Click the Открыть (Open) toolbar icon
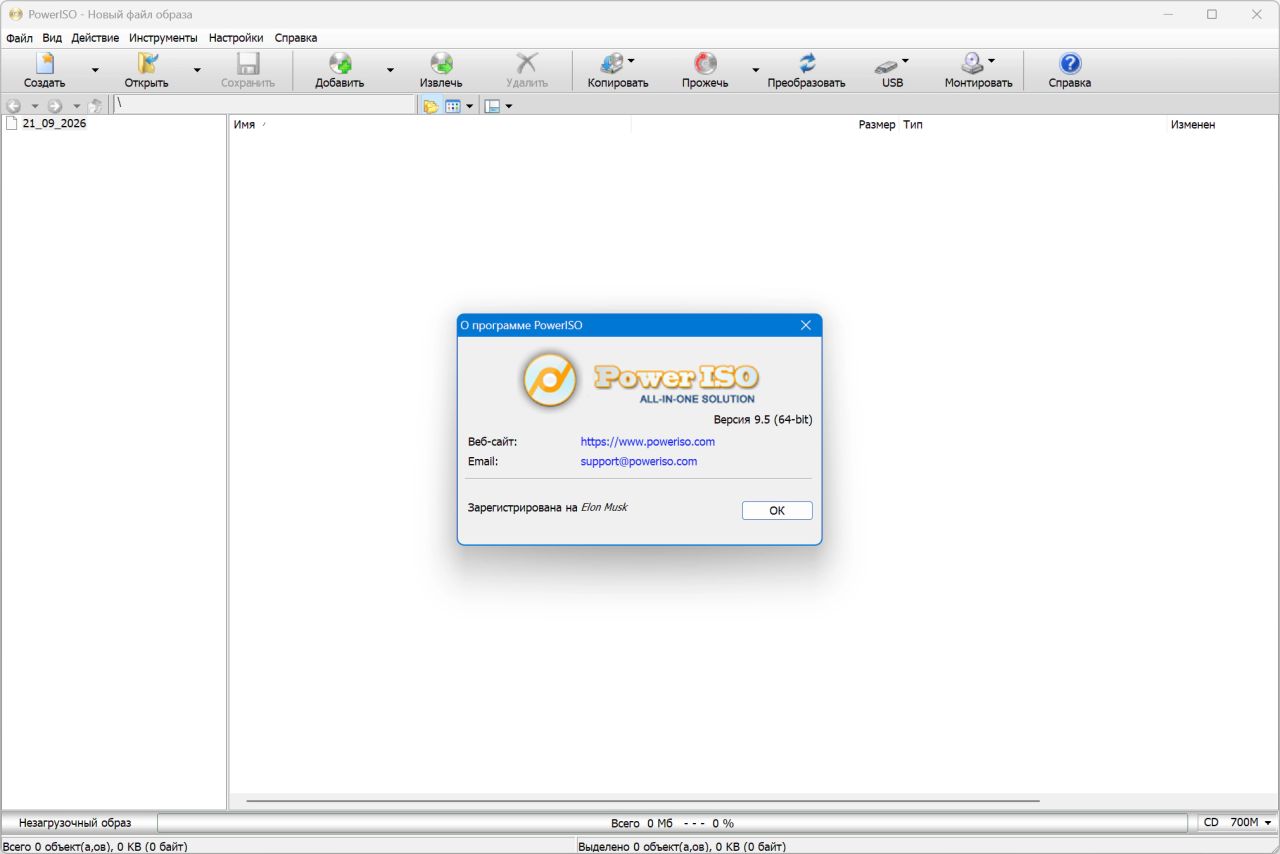 pos(147,64)
